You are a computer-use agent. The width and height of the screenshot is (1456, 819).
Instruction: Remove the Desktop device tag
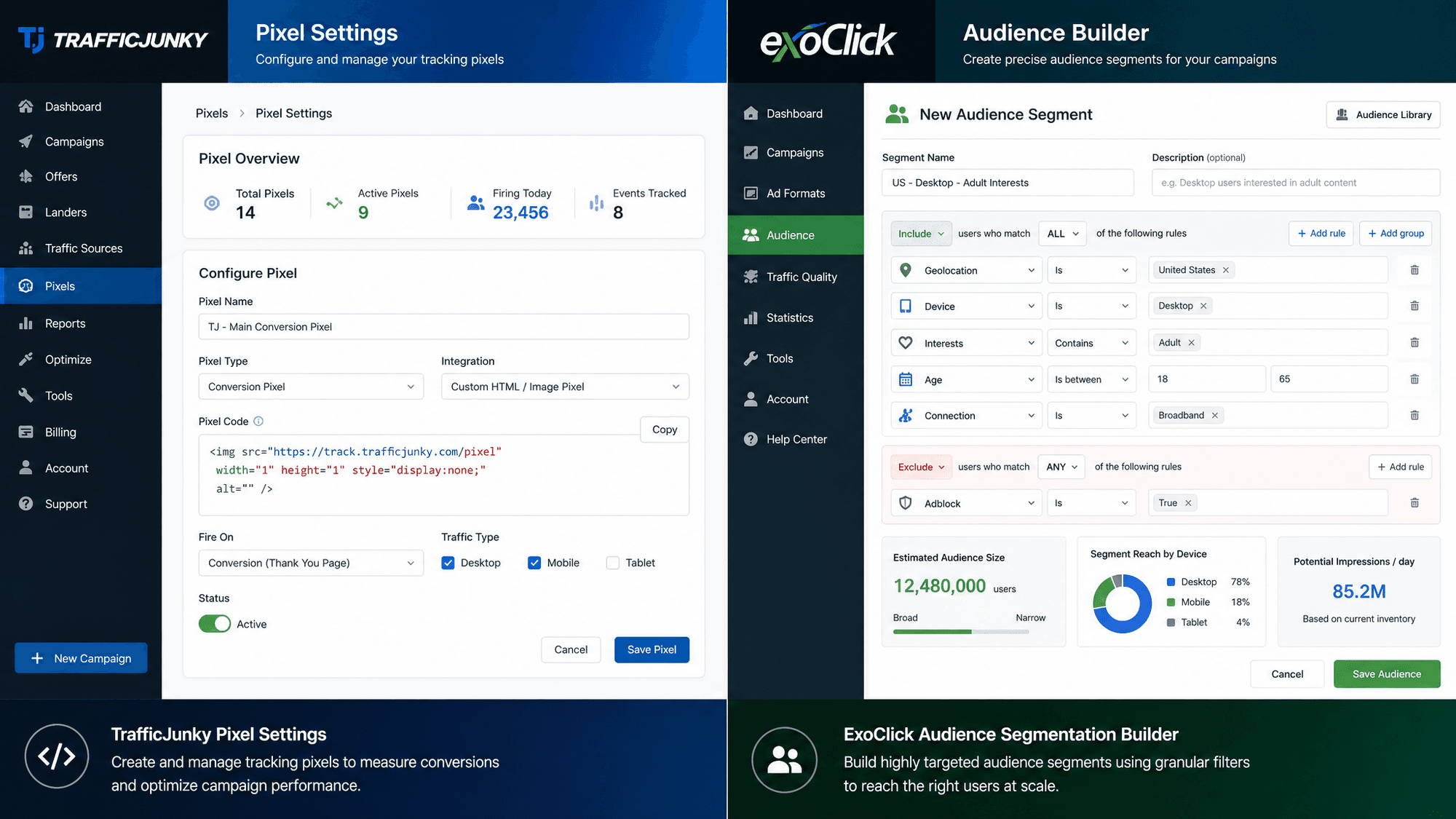point(1203,306)
